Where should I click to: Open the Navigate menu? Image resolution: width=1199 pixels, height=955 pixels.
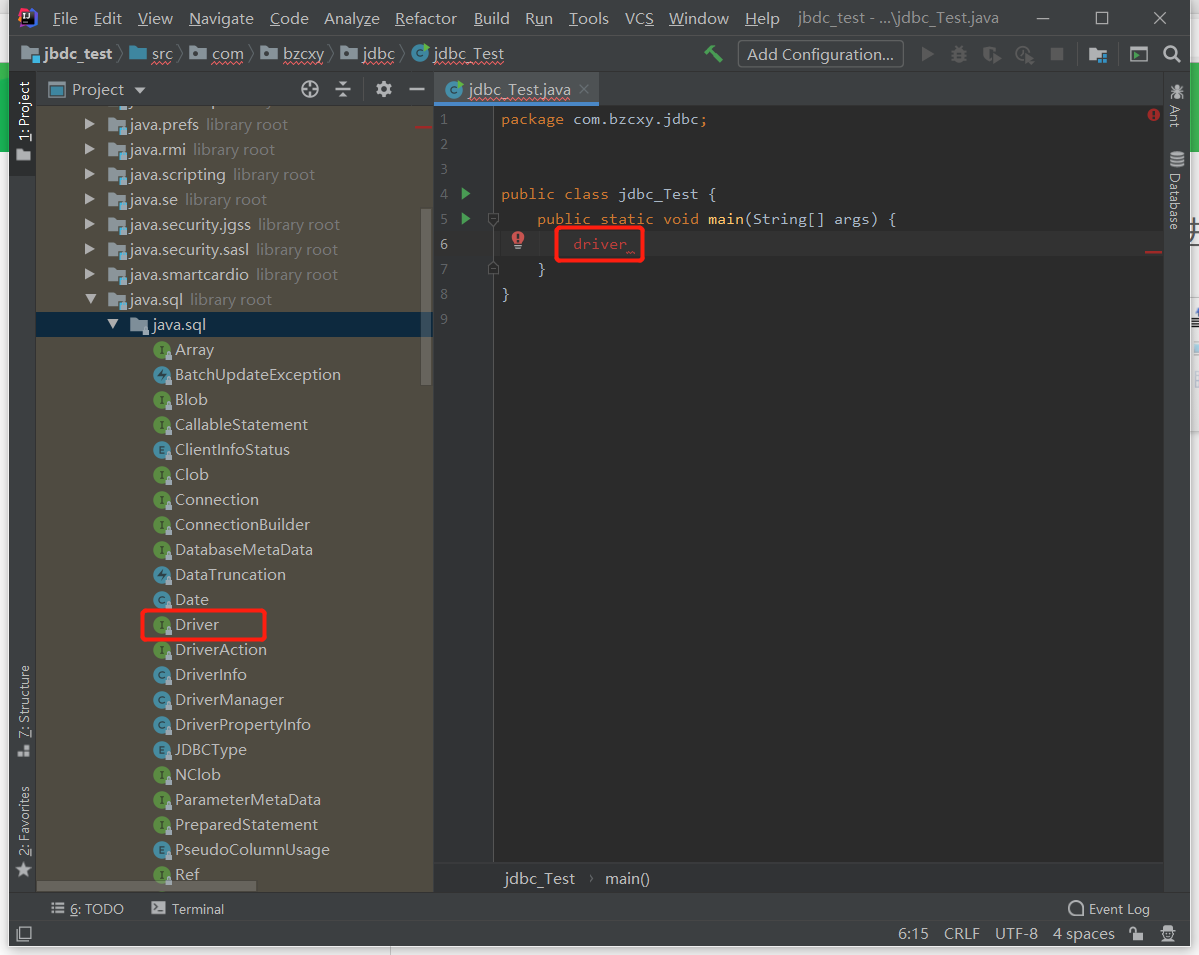(x=221, y=18)
